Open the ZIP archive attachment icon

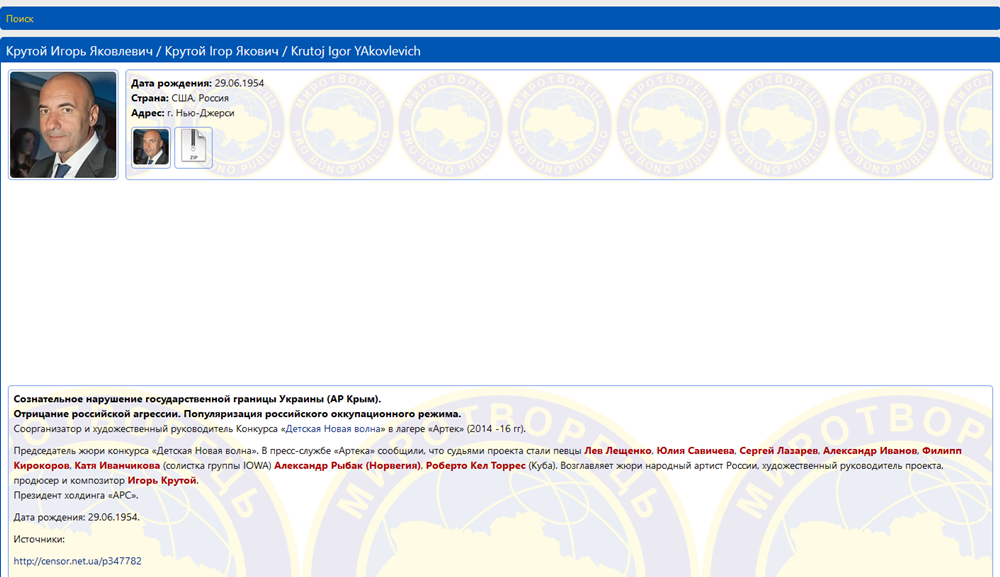193,147
